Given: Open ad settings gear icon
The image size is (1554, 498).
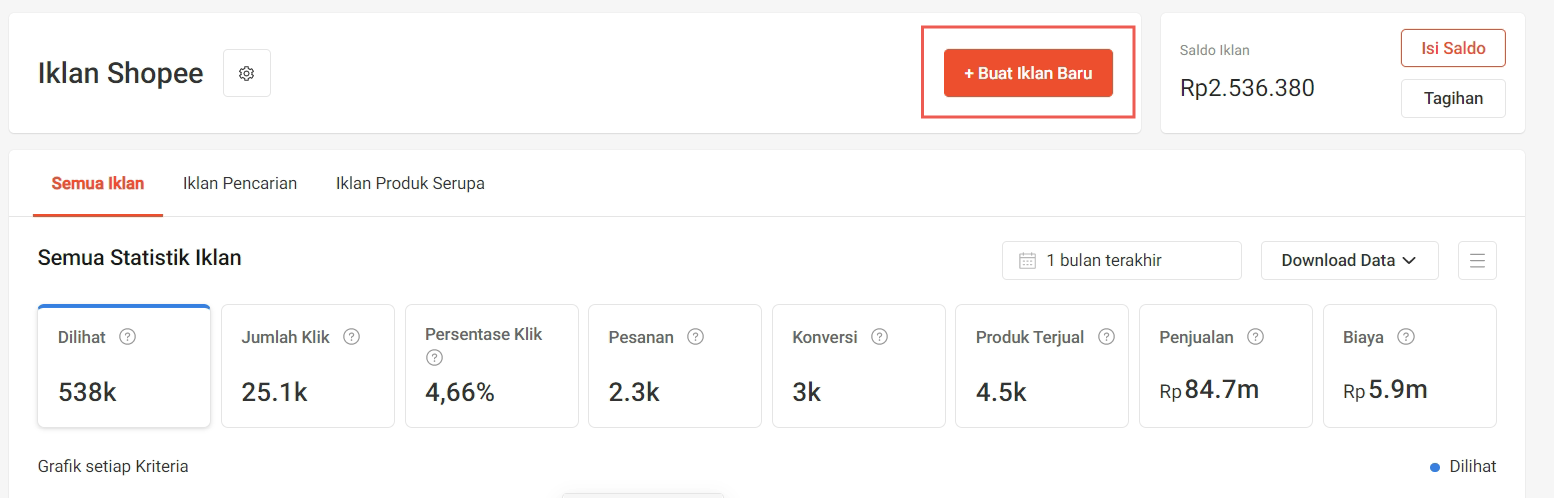Looking at the screenshot, I should (x=247, y=73).
